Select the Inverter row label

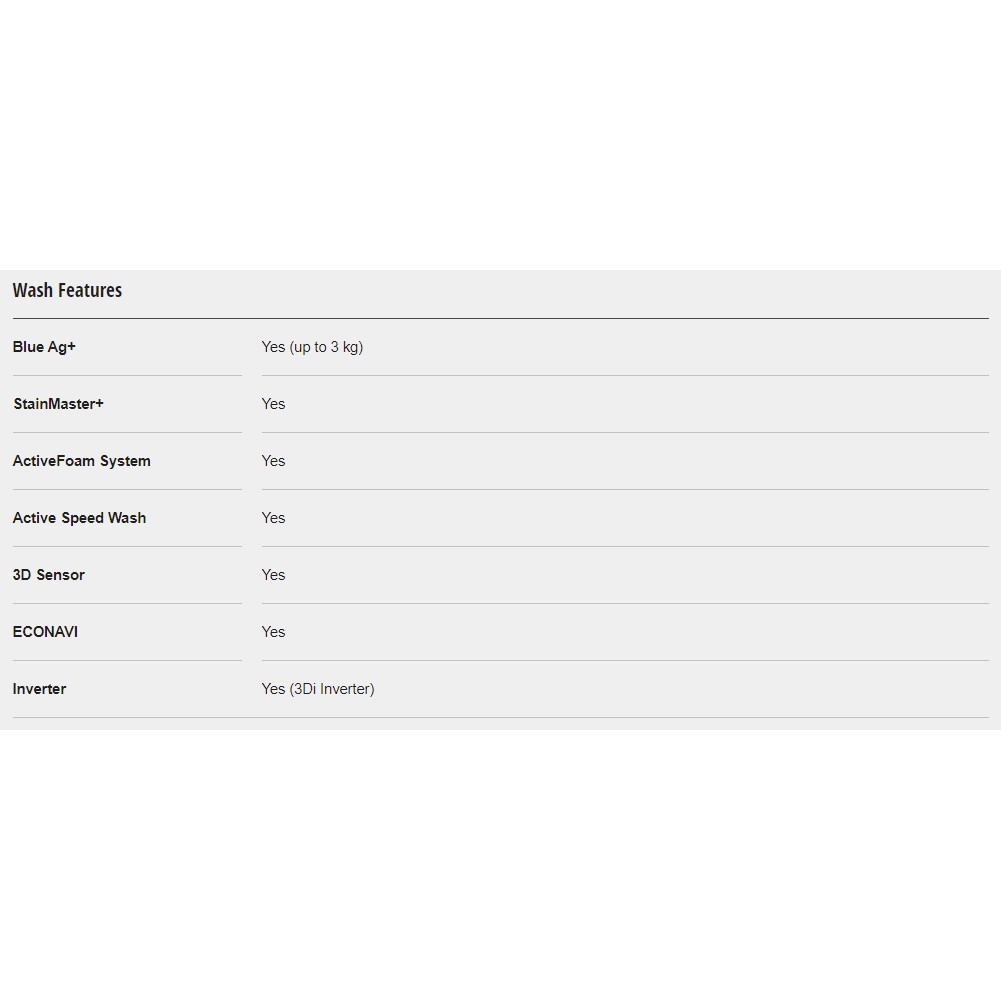[39, 689]
